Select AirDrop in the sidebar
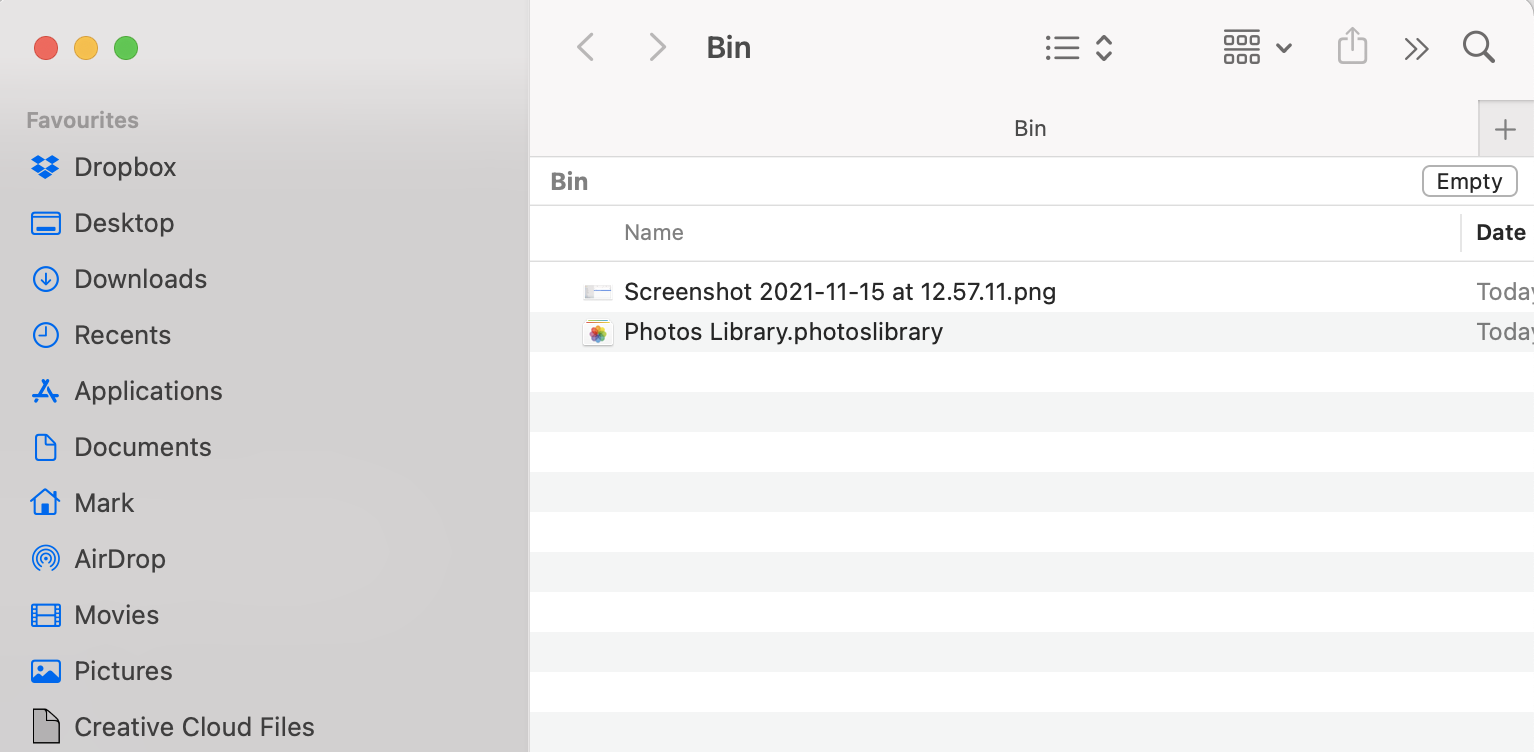 click(x=119, y=559)
